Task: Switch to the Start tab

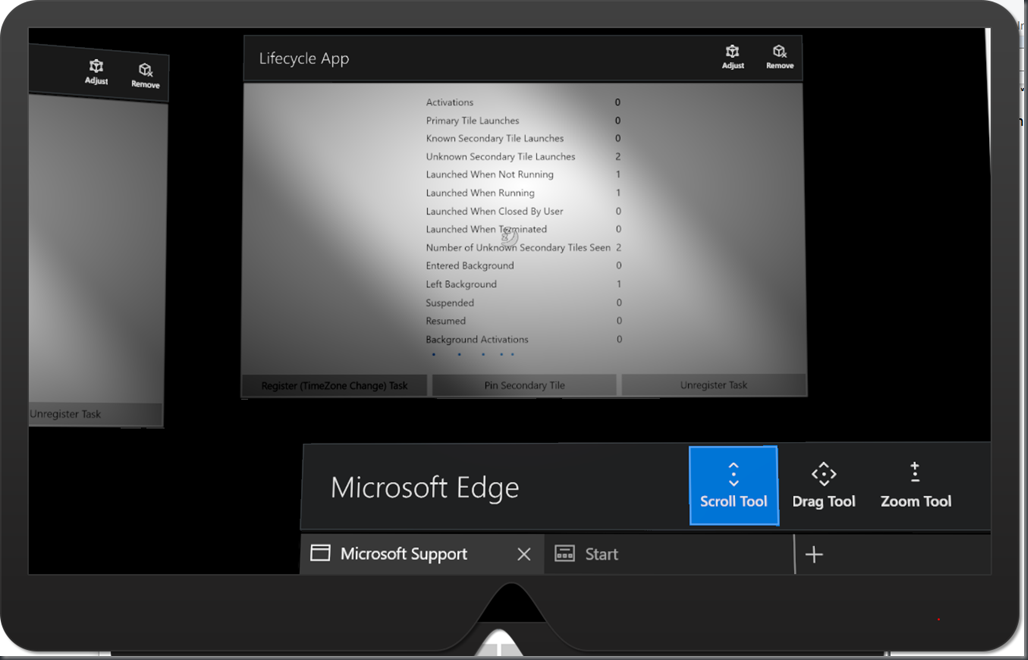Action: (x=669, y=554)
